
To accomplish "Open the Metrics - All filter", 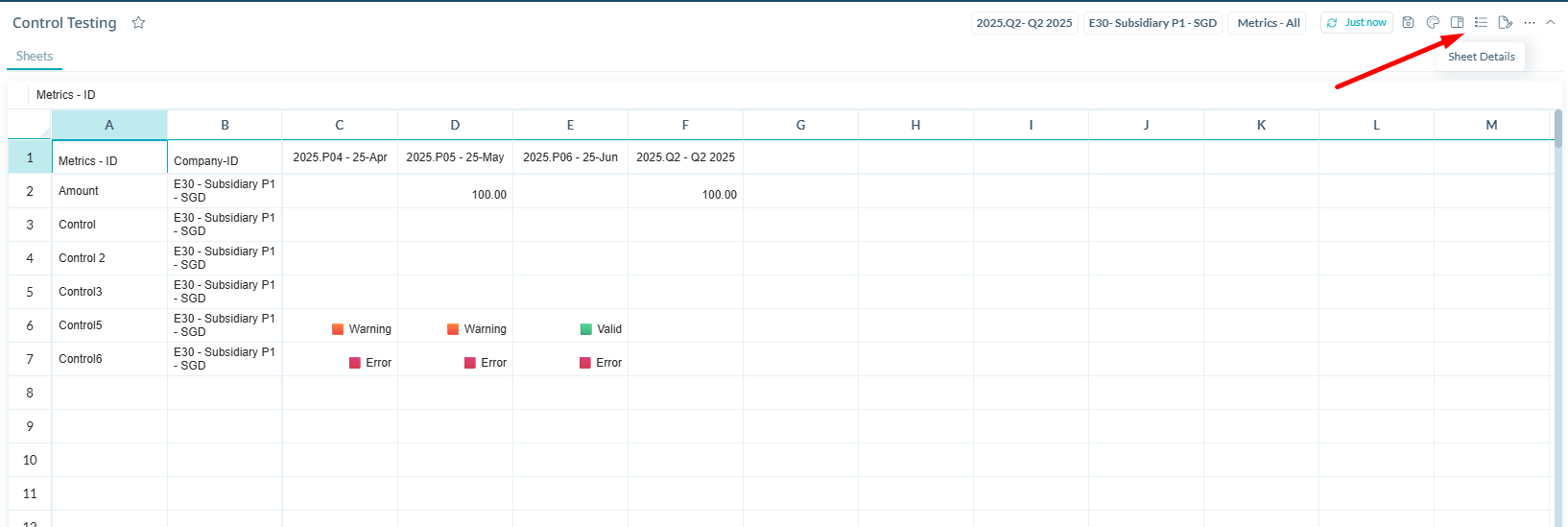I will pos(1268,23).
